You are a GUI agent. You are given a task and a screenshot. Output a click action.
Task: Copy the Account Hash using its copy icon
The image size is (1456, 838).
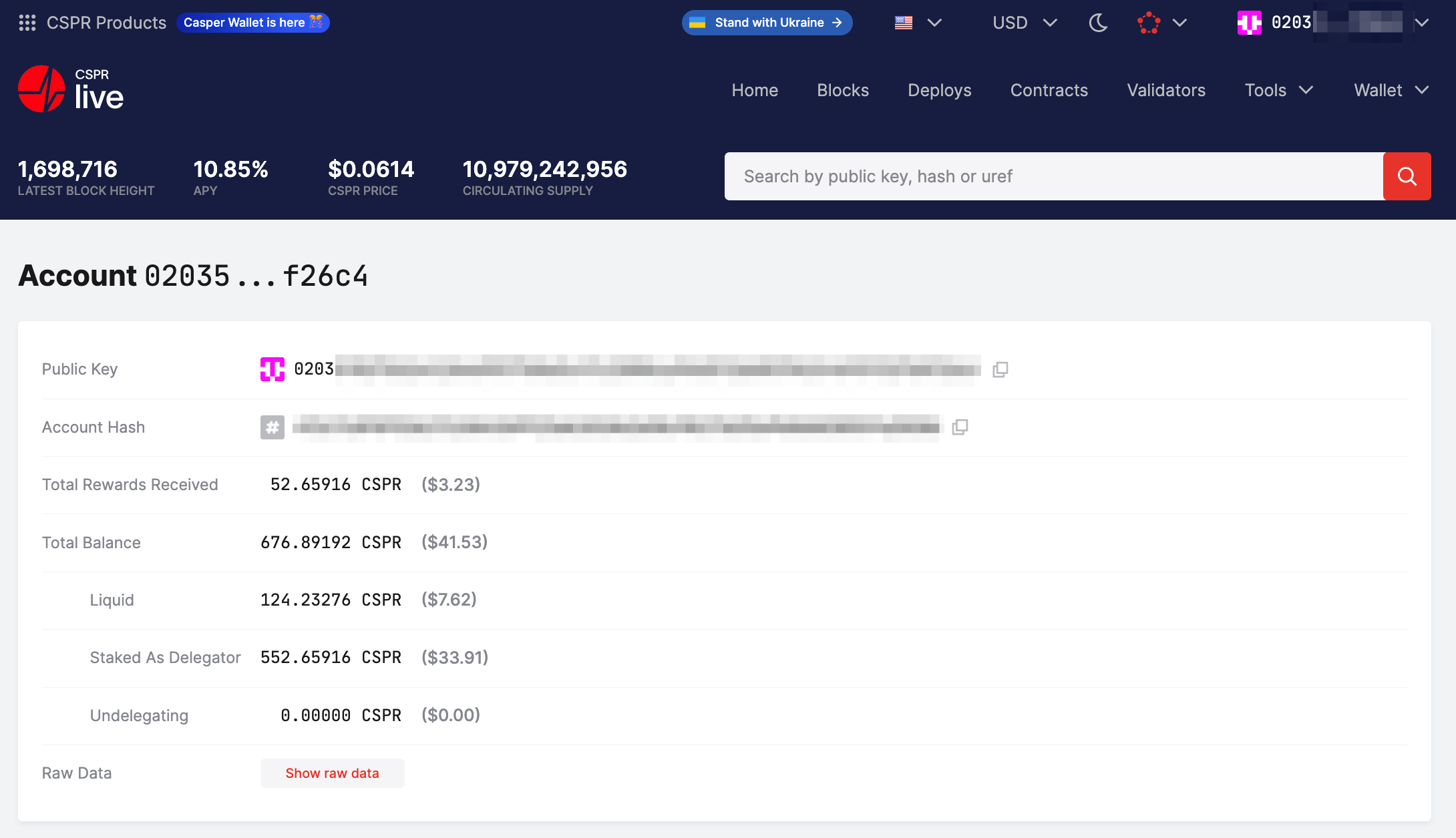[960, 427]
